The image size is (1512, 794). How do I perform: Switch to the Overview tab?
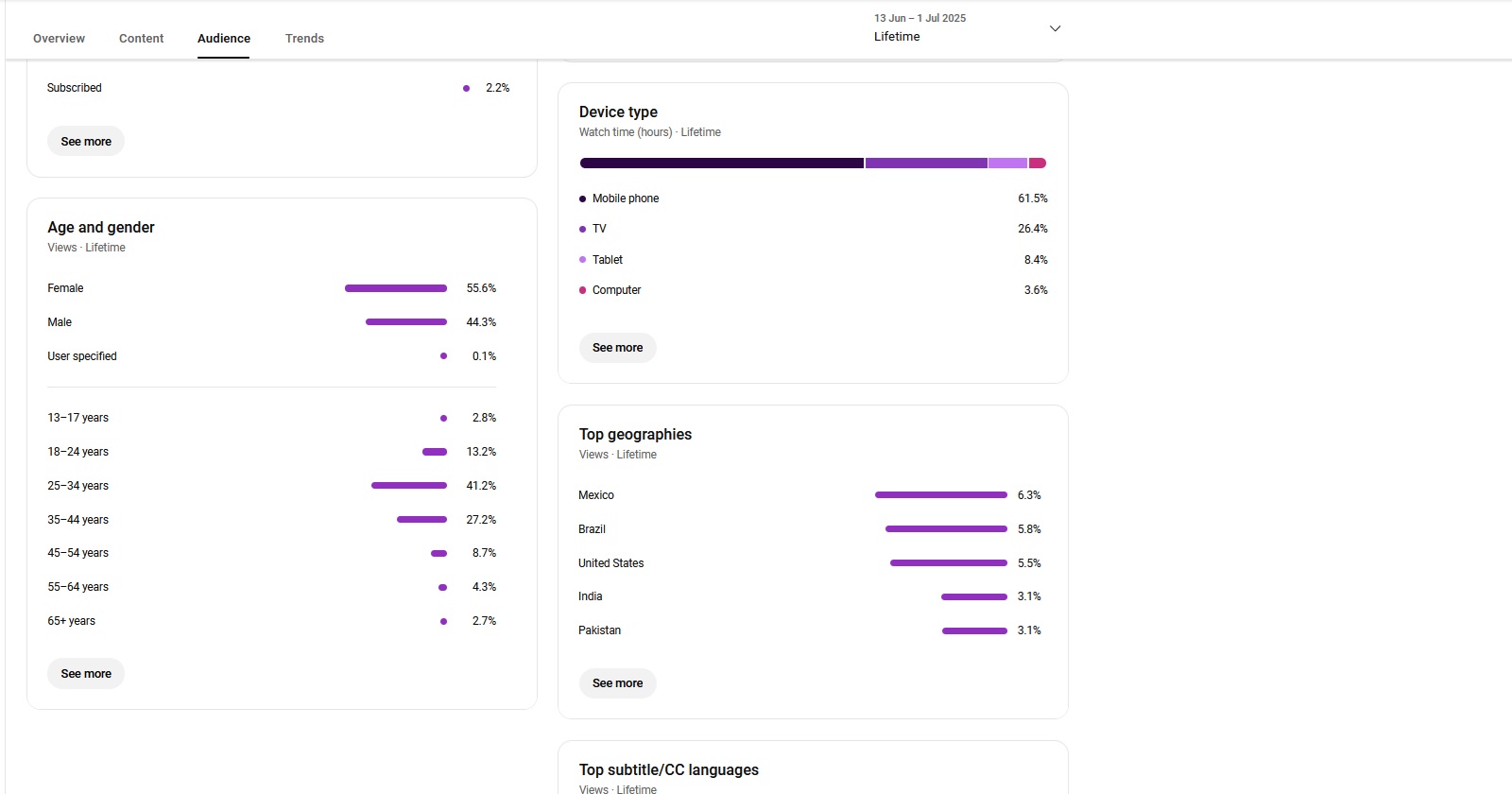59,39
